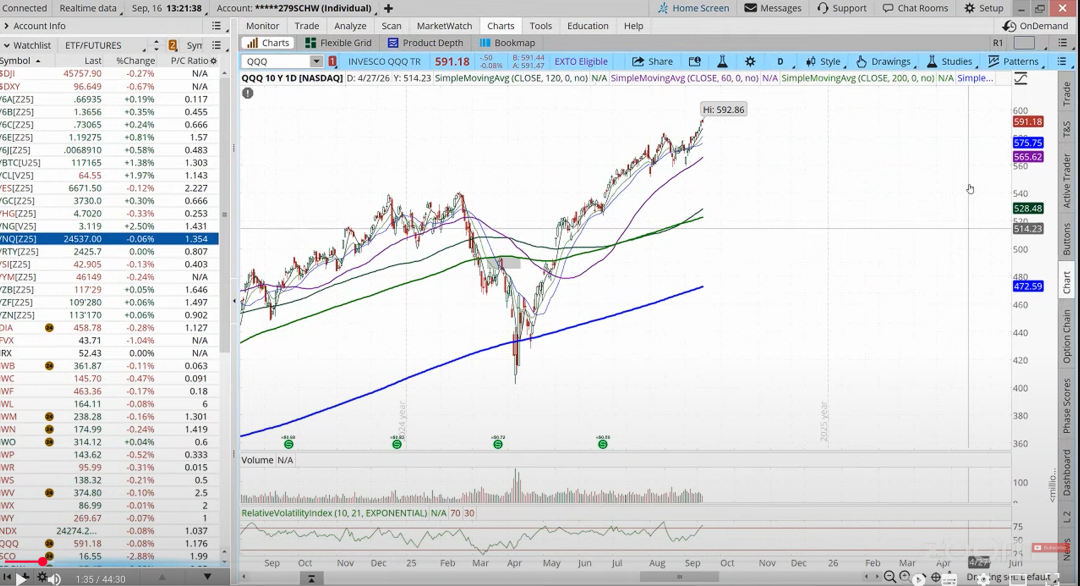Click the red 1 link icon beside QQQ
Viewport: 1080px width, 586px height.
pyautogui.click(x=333, y=61)
